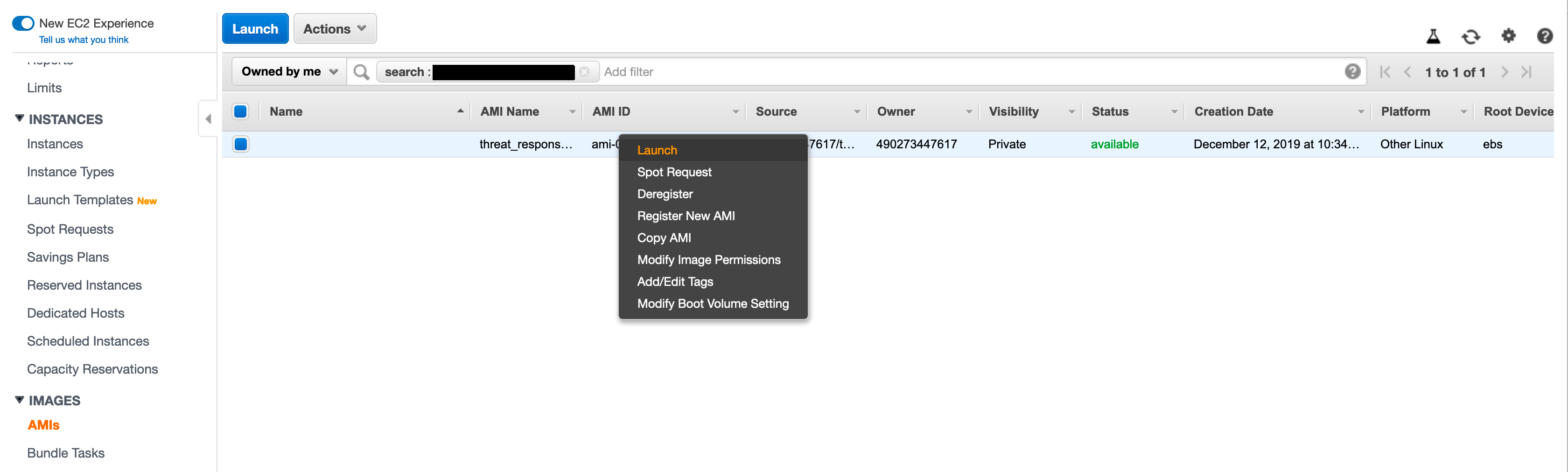1568x472 pixels.
Task: Open the Actions dropdown
Action: point(335,28)
